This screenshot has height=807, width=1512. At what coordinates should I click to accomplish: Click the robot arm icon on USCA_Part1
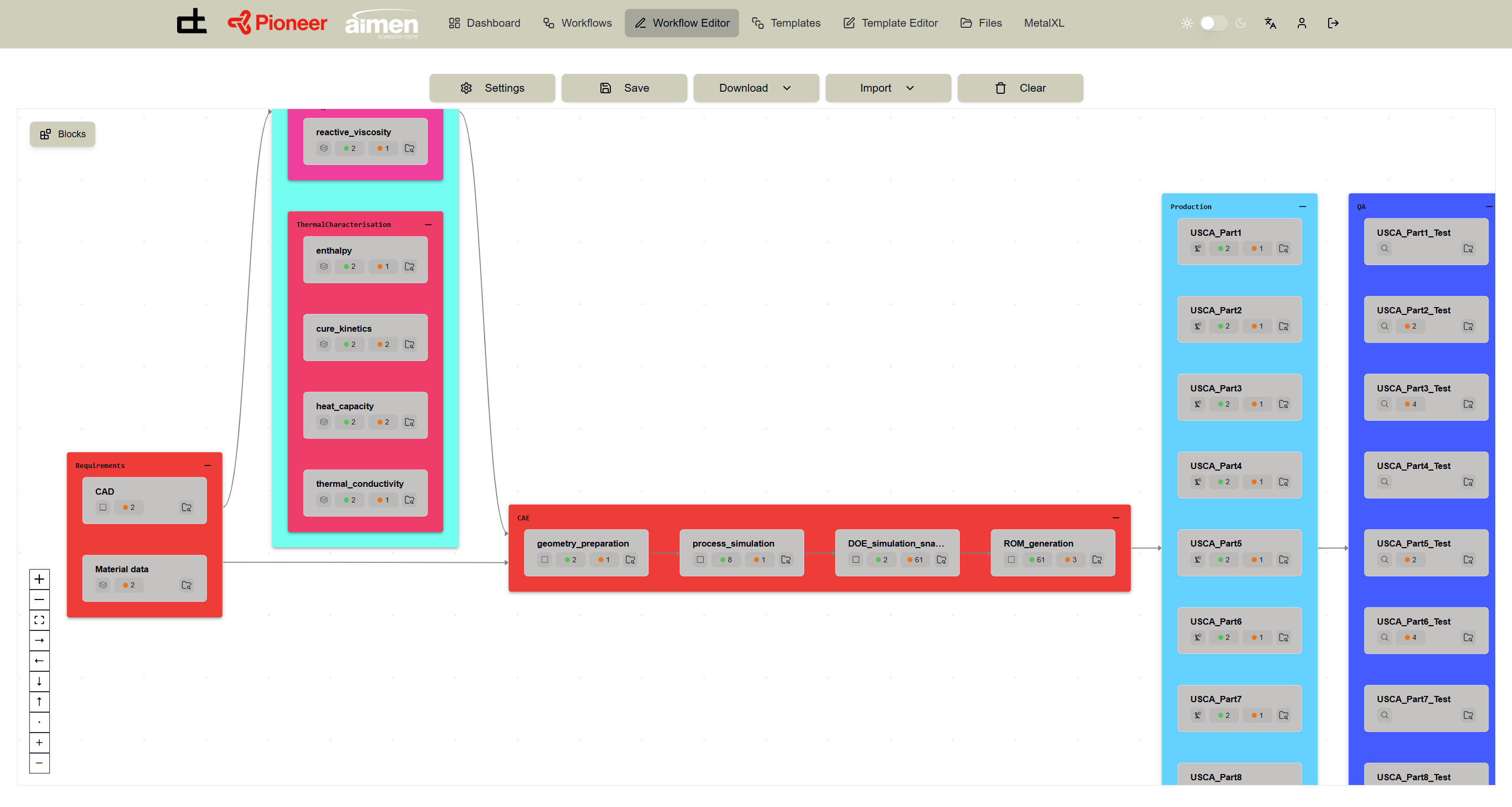click(1197, 248)
